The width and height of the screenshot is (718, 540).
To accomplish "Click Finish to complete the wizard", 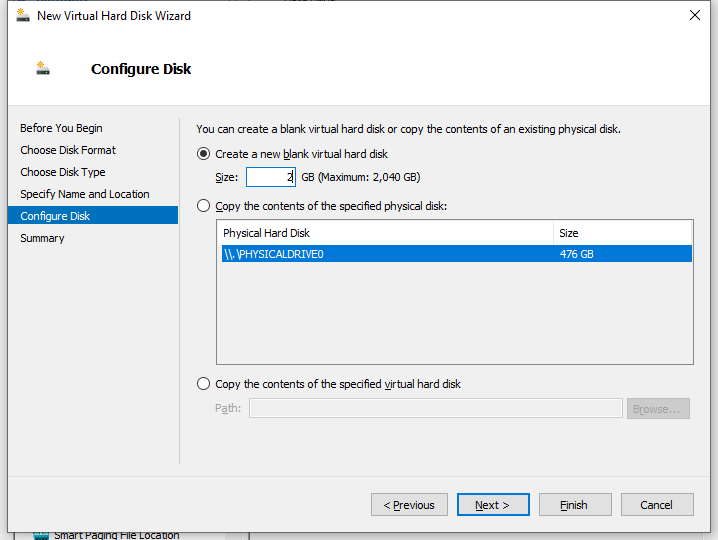I will [575, 504].
